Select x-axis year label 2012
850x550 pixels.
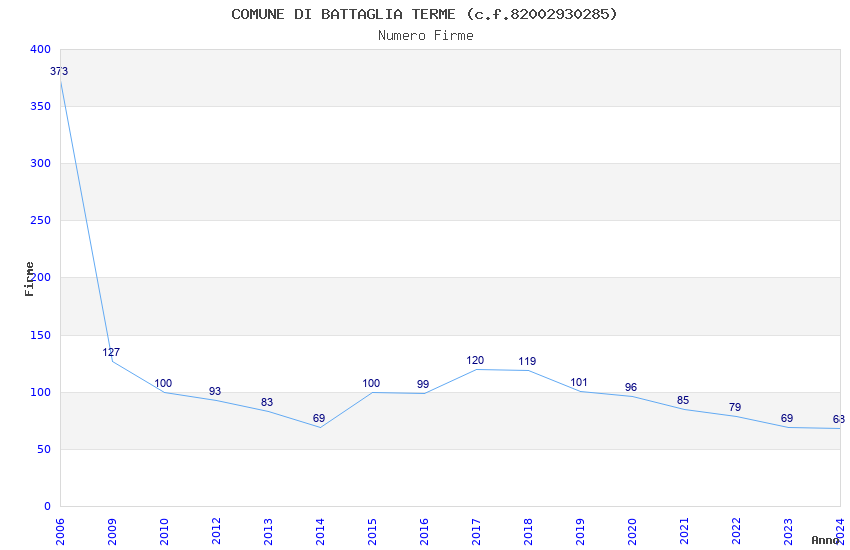pyautogui.click(x=216, y=531)
